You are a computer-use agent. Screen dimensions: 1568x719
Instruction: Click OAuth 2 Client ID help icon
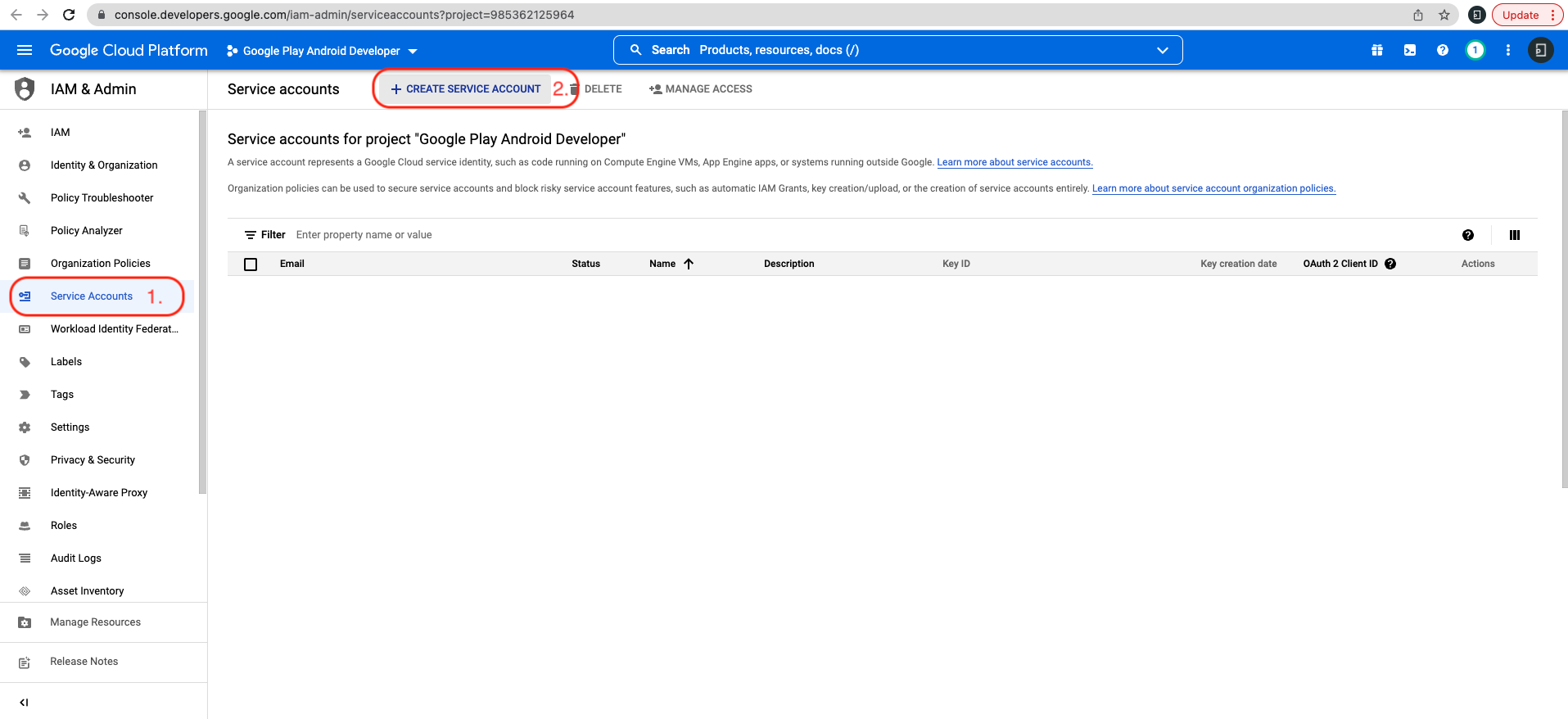(1390, 264)
